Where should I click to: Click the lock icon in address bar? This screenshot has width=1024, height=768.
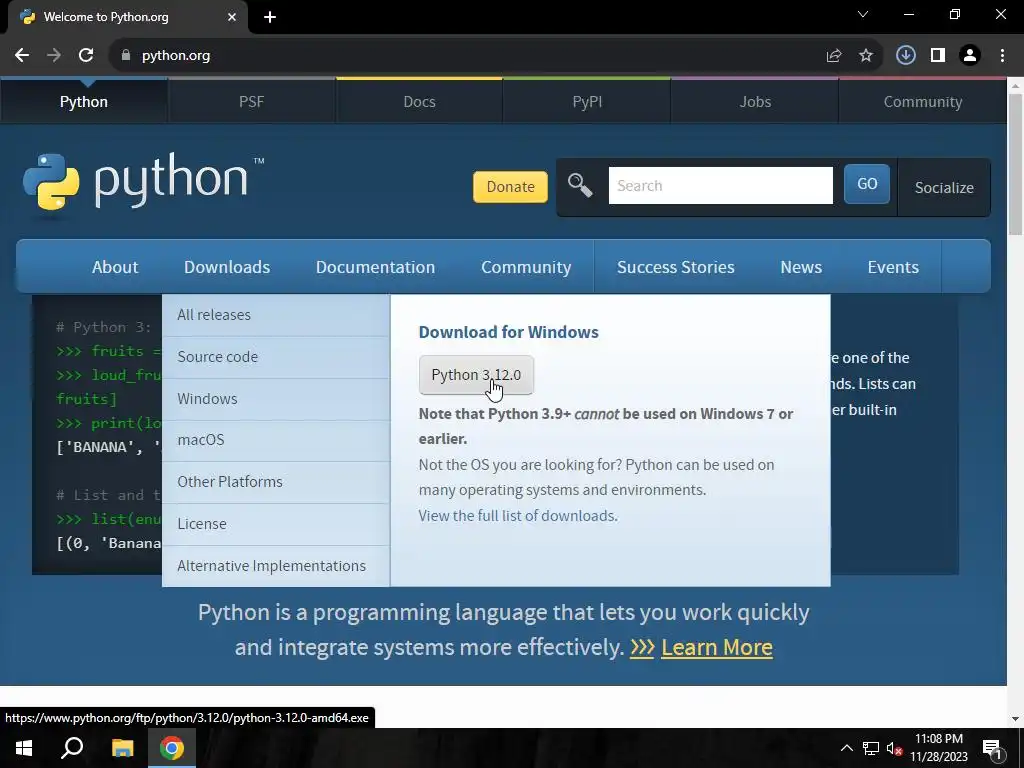point(126,56)
